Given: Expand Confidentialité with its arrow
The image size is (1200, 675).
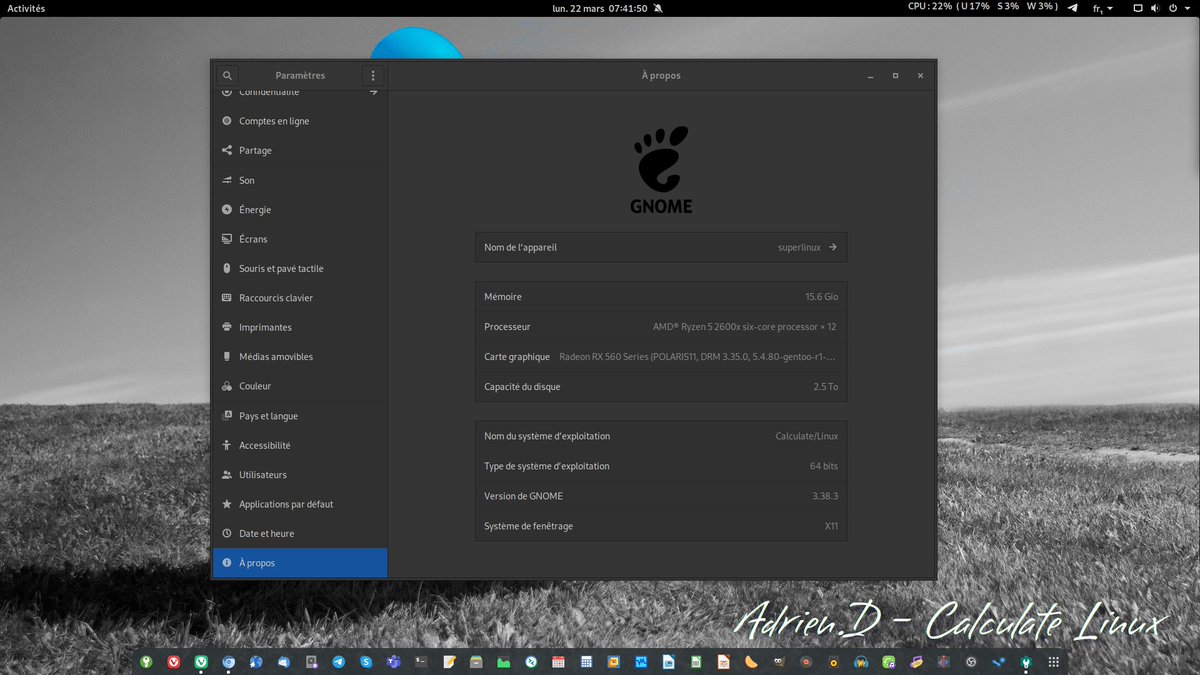Looking at the screenshot, I should tap(373, 92).
